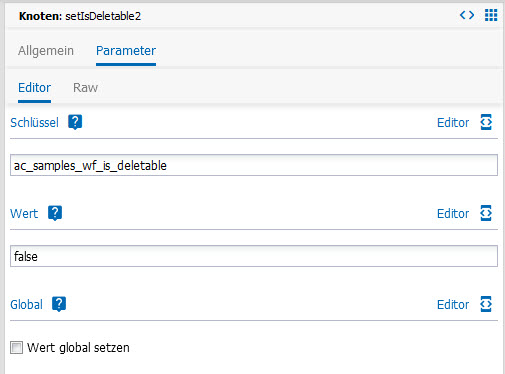The width and height of the screenshot is (505, 374).
Task: Open the grid menu icon in header
Action: [491, 15]
